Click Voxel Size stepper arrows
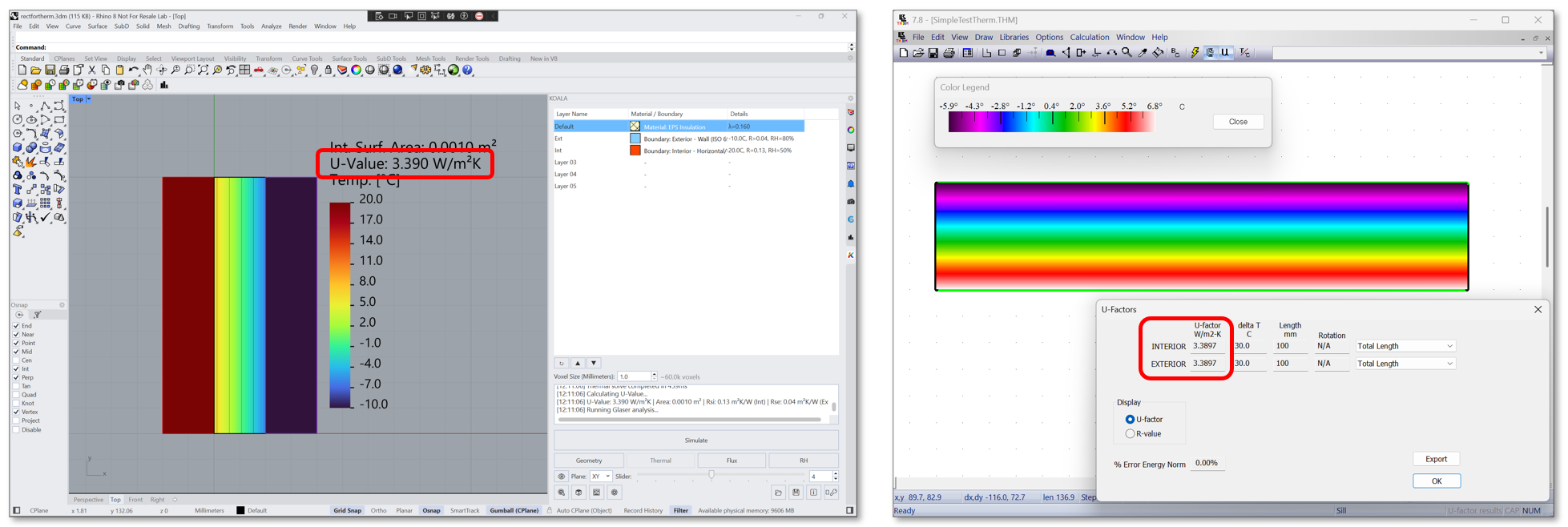Image resolution: width=1568 pixels, height=527 pixels. [x=655, y=376]
